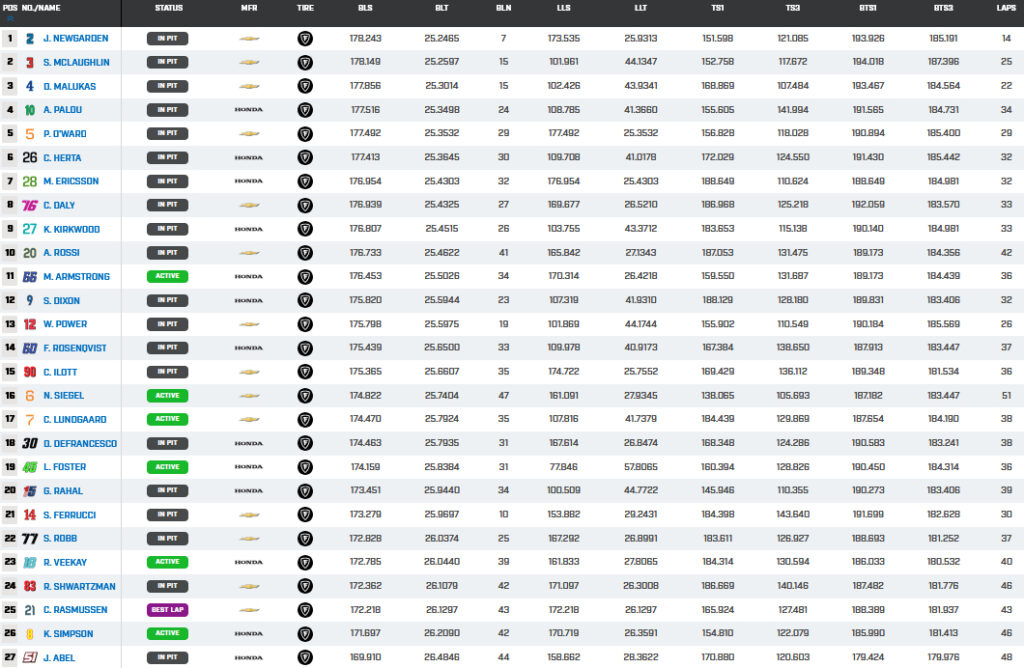Screen dimensions: 1024x668
Task: Sort by the LLS column header
Action: tap(564, 8)
